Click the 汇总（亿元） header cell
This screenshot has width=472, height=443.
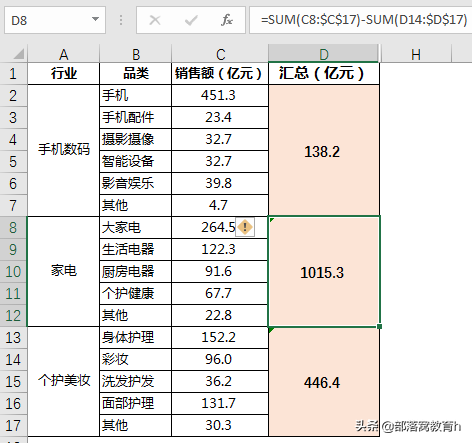coord(324,73)
